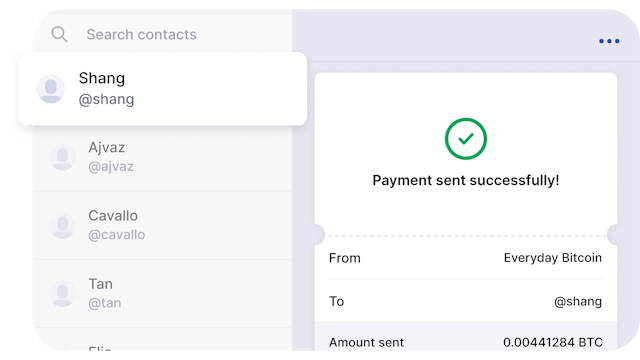Focus the Search contacts field
This screenshot has width=640, height=360.
(163, 34)
